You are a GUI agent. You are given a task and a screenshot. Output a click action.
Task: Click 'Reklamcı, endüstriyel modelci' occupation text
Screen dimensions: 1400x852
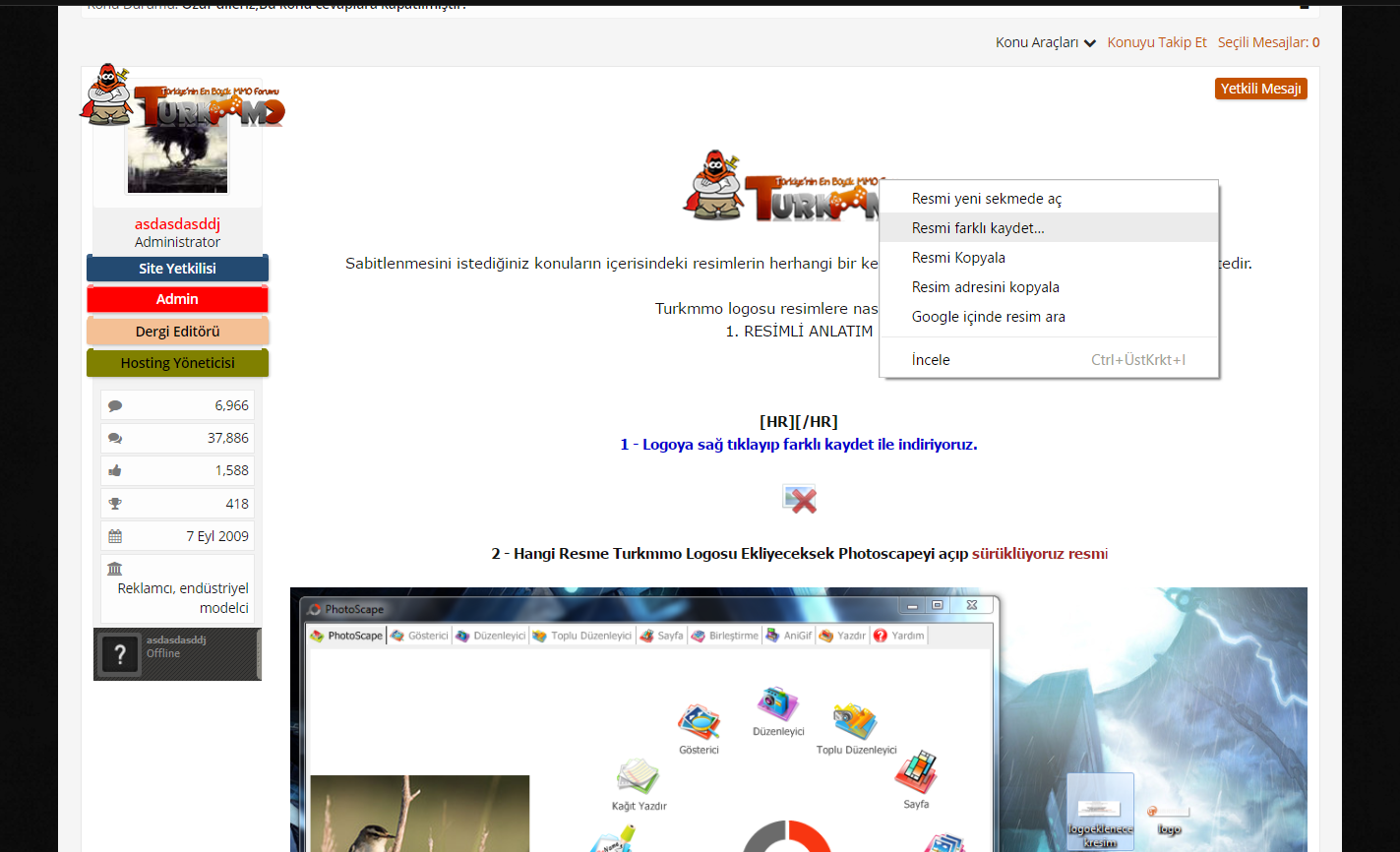point(183,598)
